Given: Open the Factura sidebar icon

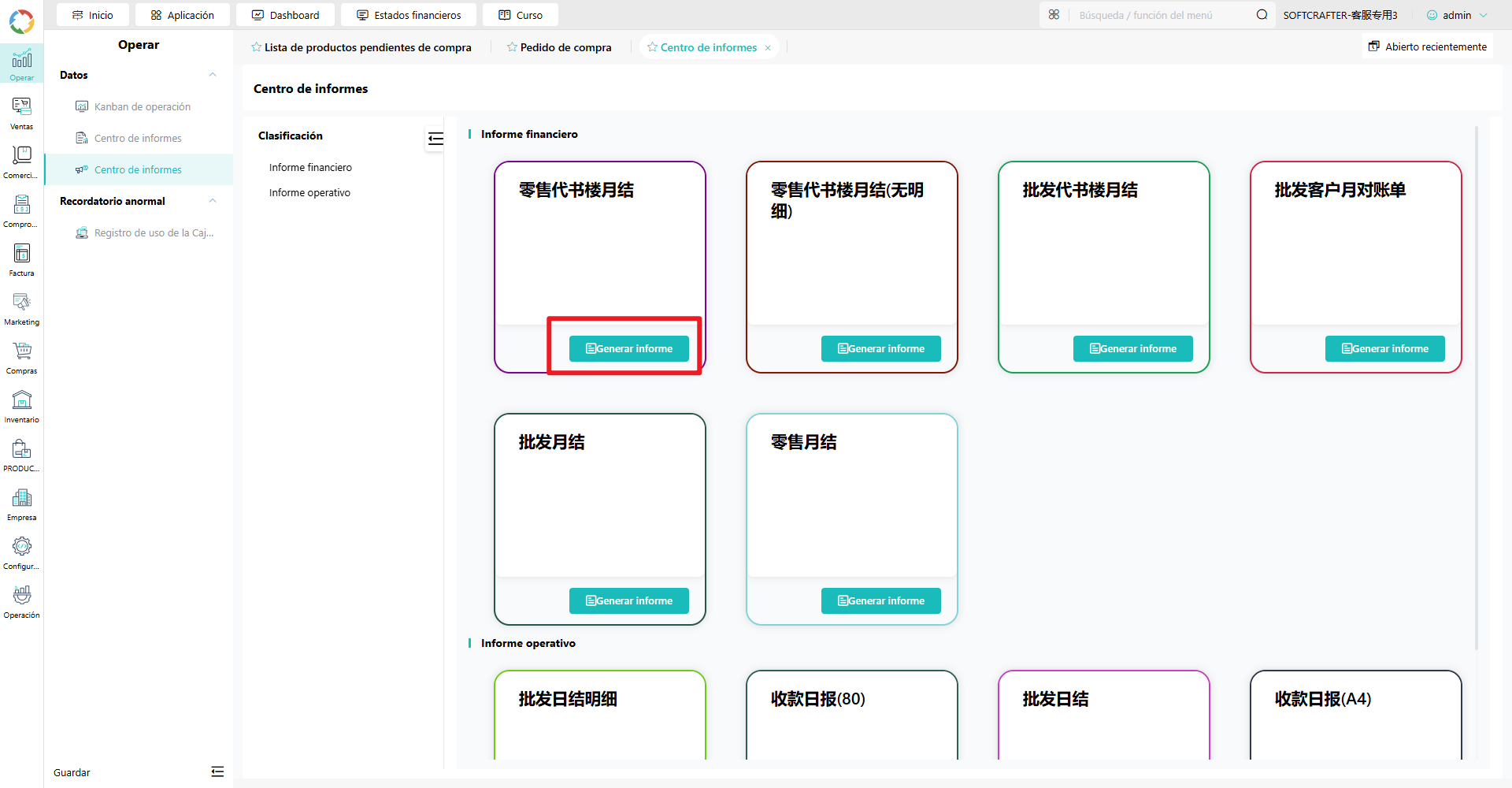Looking at the screenshot, I should point(21,260).
